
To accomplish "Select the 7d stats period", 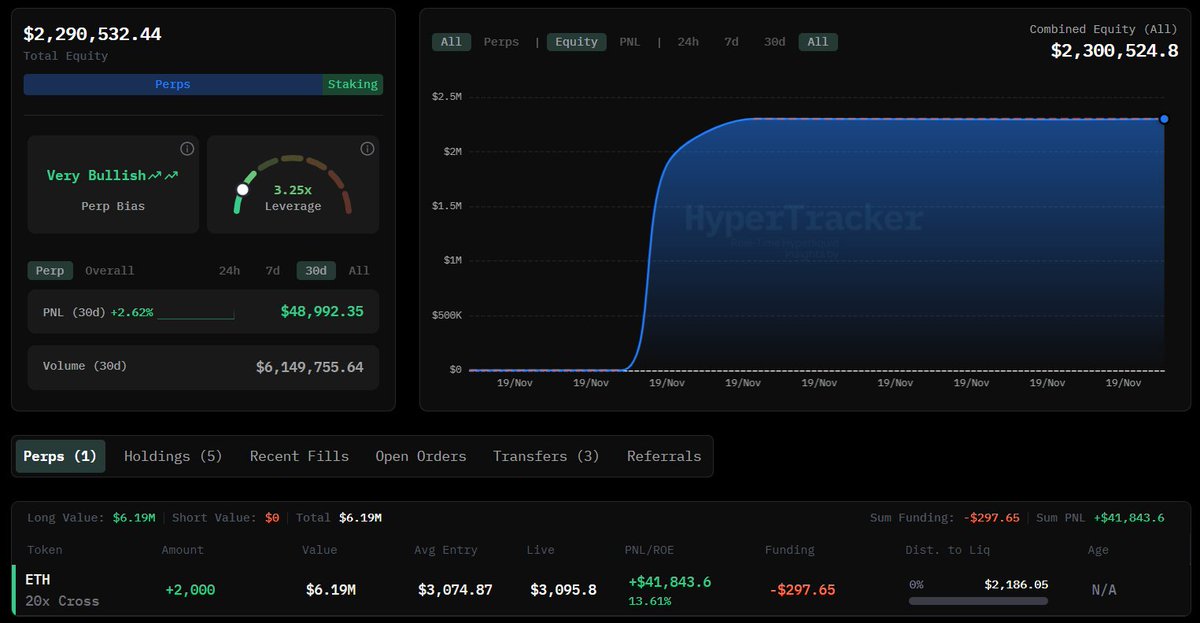I will pyautogui.click(x=272, y=270).
